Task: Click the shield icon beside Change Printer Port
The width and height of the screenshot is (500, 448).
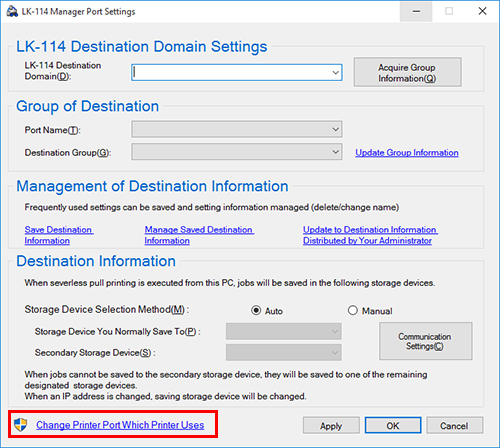Action: pos(21,425)
